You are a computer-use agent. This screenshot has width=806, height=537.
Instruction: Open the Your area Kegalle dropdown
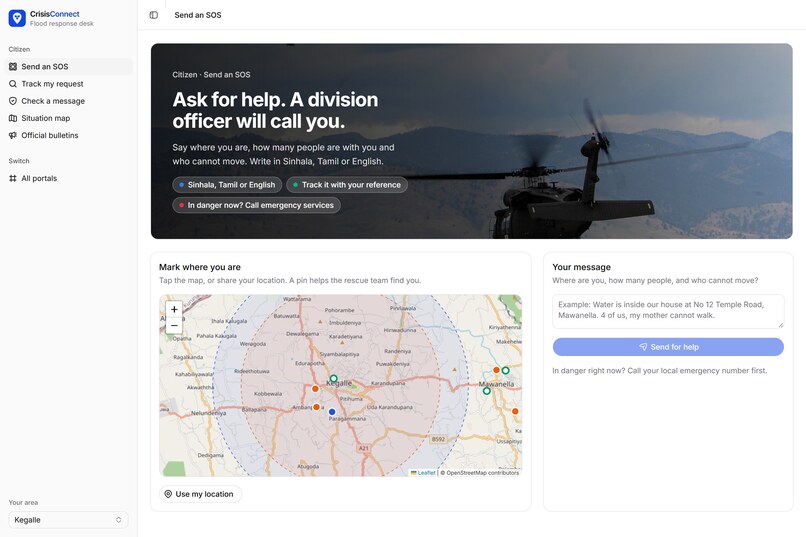68,520
